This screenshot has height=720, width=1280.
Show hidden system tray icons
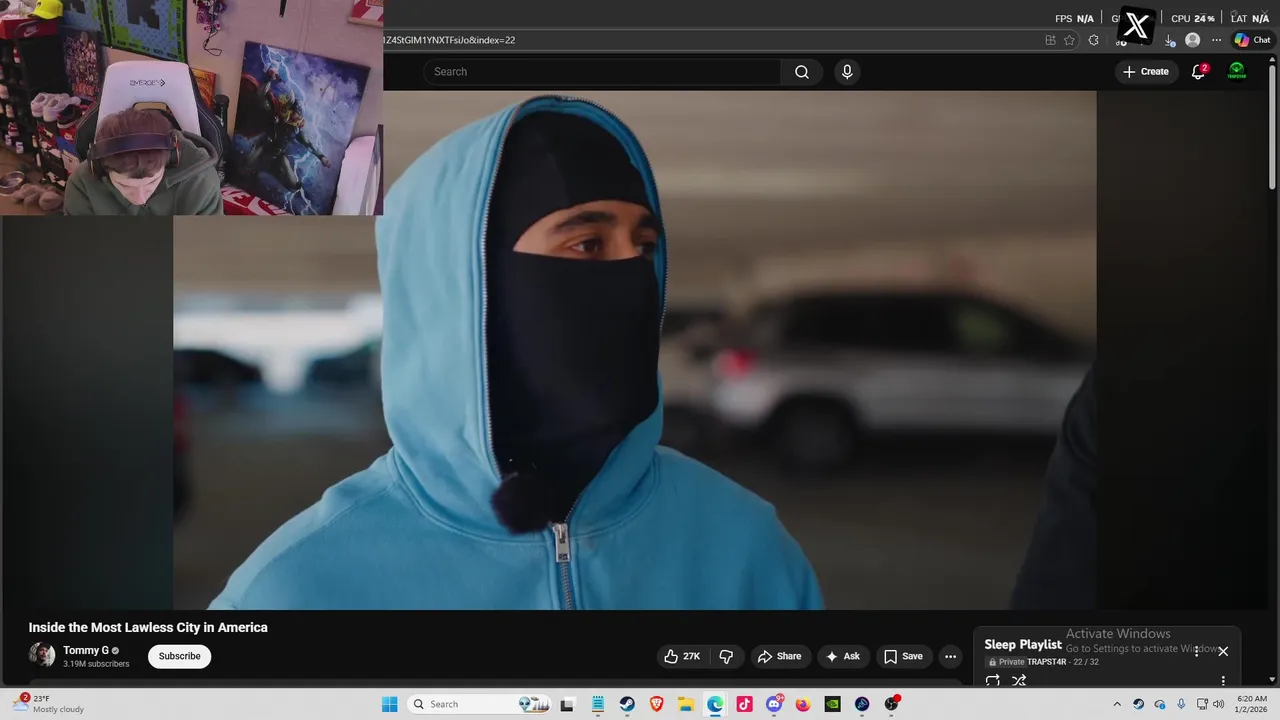pyautogui.click(x=1117, y=704)
